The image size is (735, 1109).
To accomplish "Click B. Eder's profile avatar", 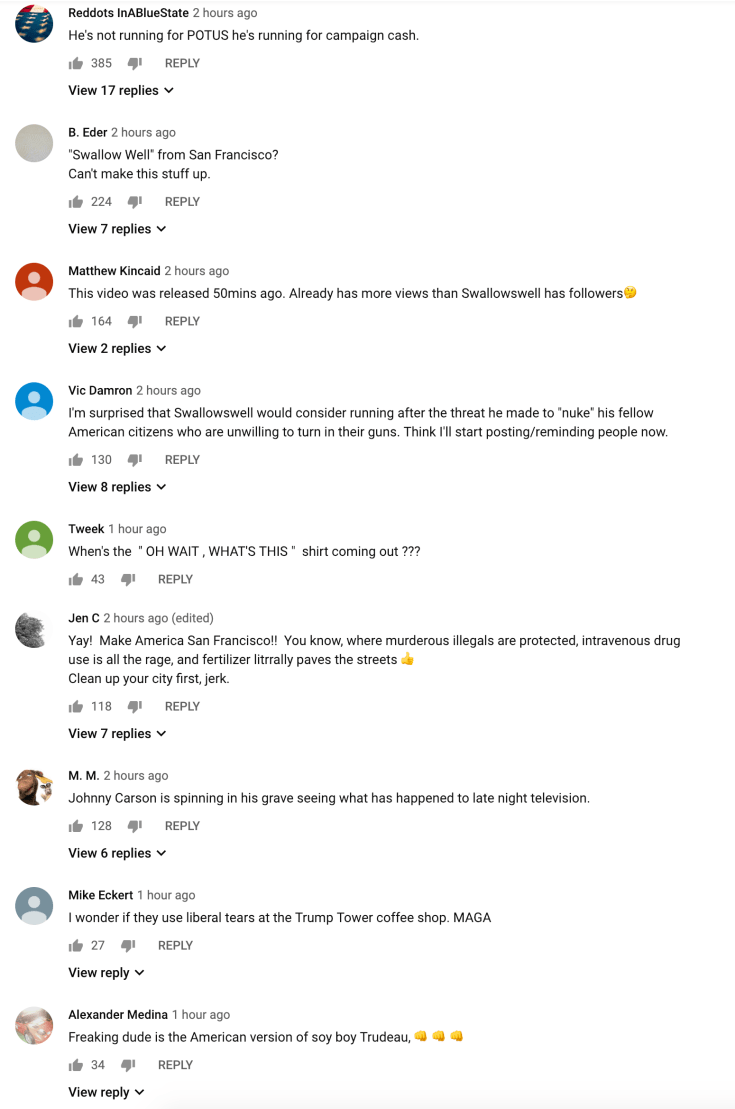I will (x=34, y=142).
